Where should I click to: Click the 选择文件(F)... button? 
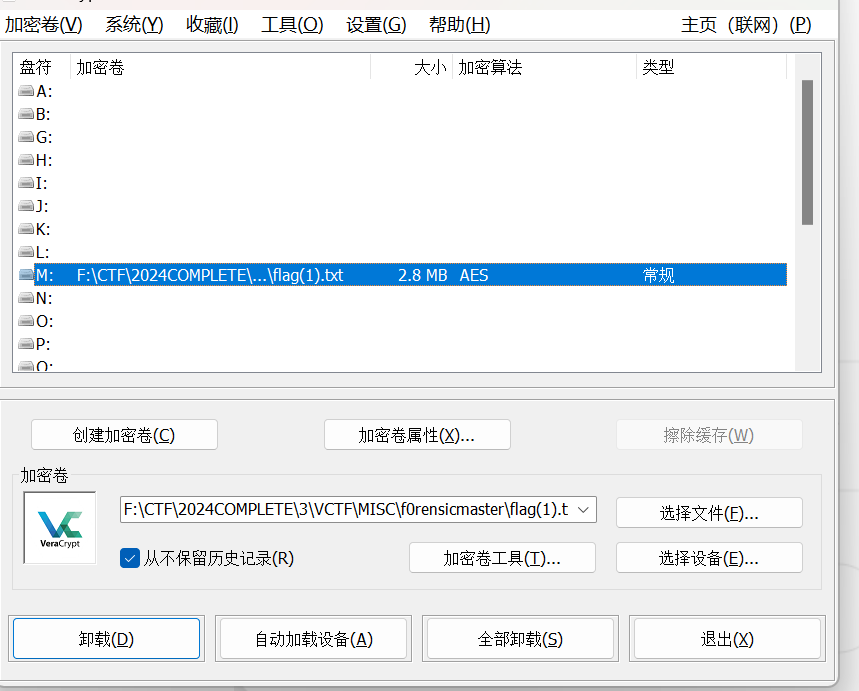coord(709,513)
